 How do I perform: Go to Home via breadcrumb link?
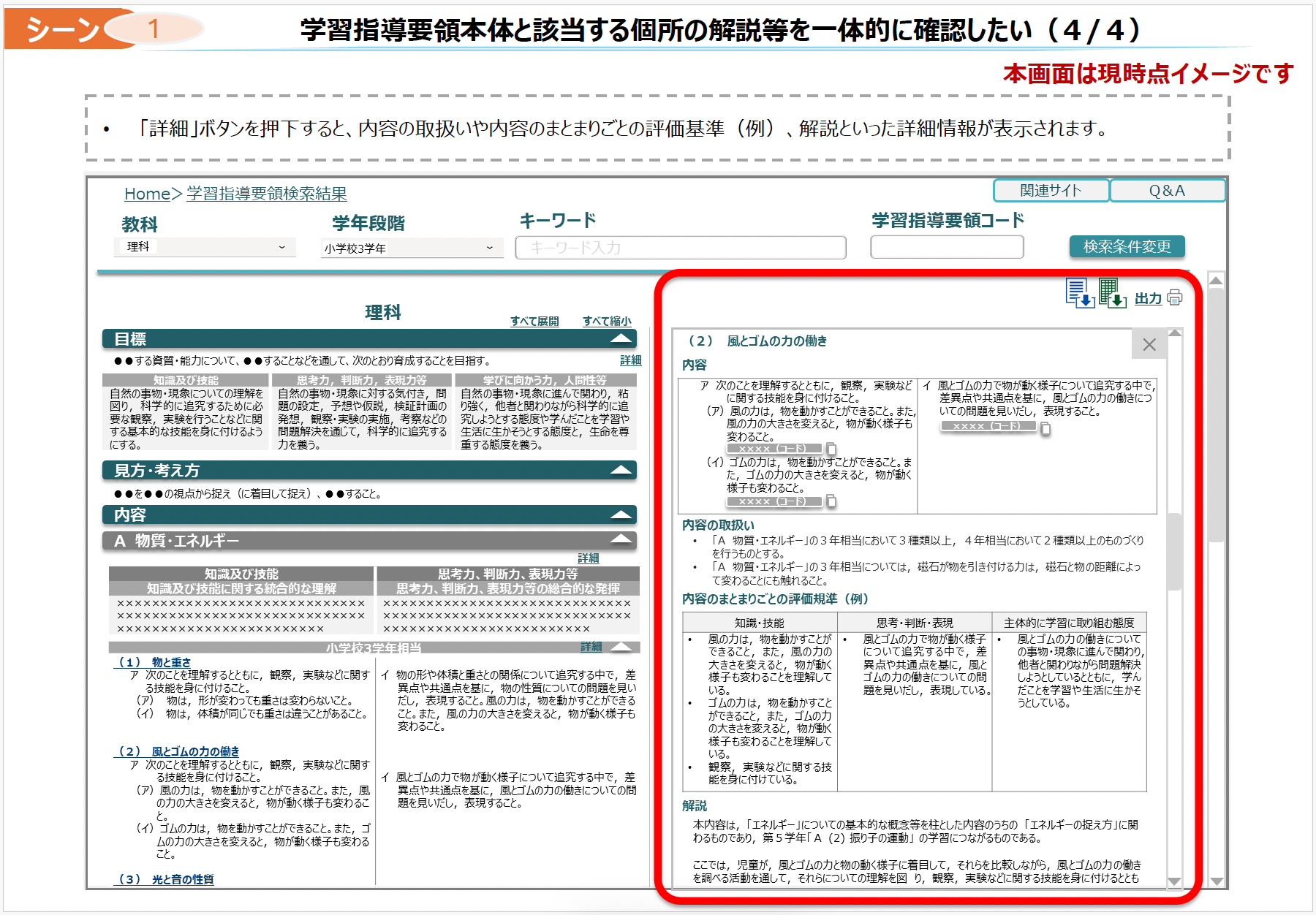coord(147,194)
